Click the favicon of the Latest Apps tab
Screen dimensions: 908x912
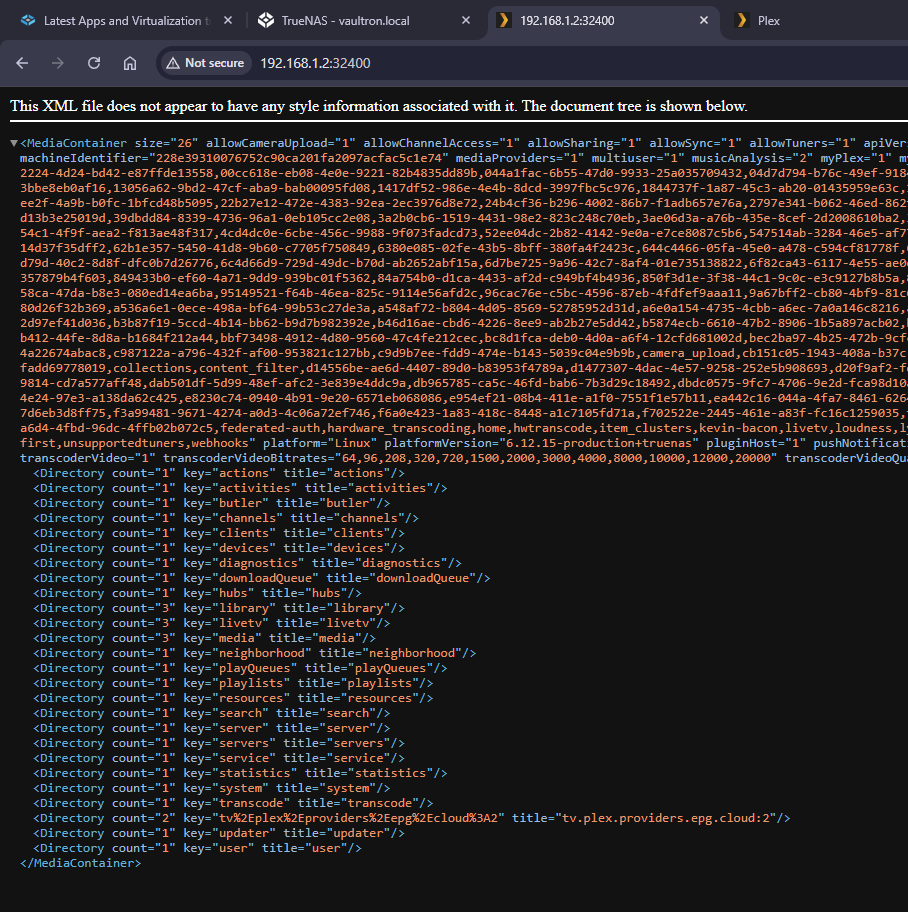coord(28,20)
